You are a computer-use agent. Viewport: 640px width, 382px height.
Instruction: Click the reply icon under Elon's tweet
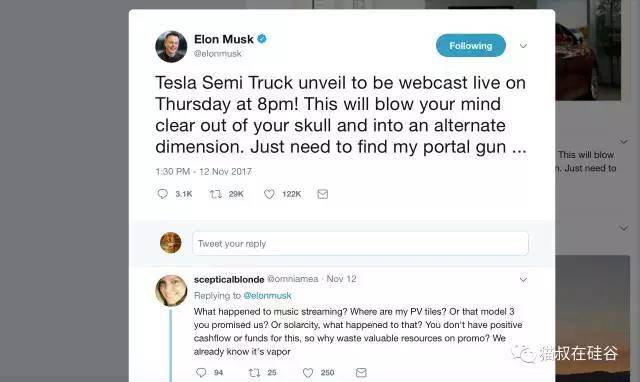click(162, 194)
